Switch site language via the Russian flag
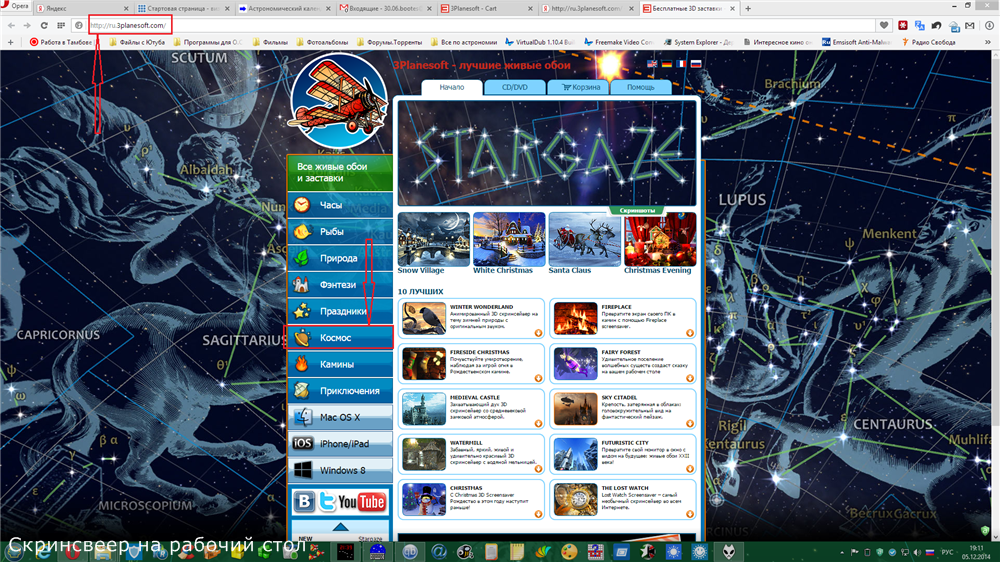 (x=696, y=64)
